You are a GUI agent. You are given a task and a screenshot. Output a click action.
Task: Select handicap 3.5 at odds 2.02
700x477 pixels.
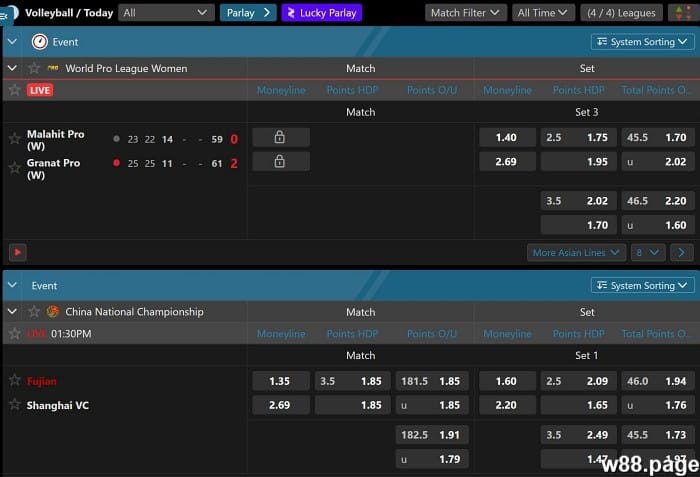point(579,201)
